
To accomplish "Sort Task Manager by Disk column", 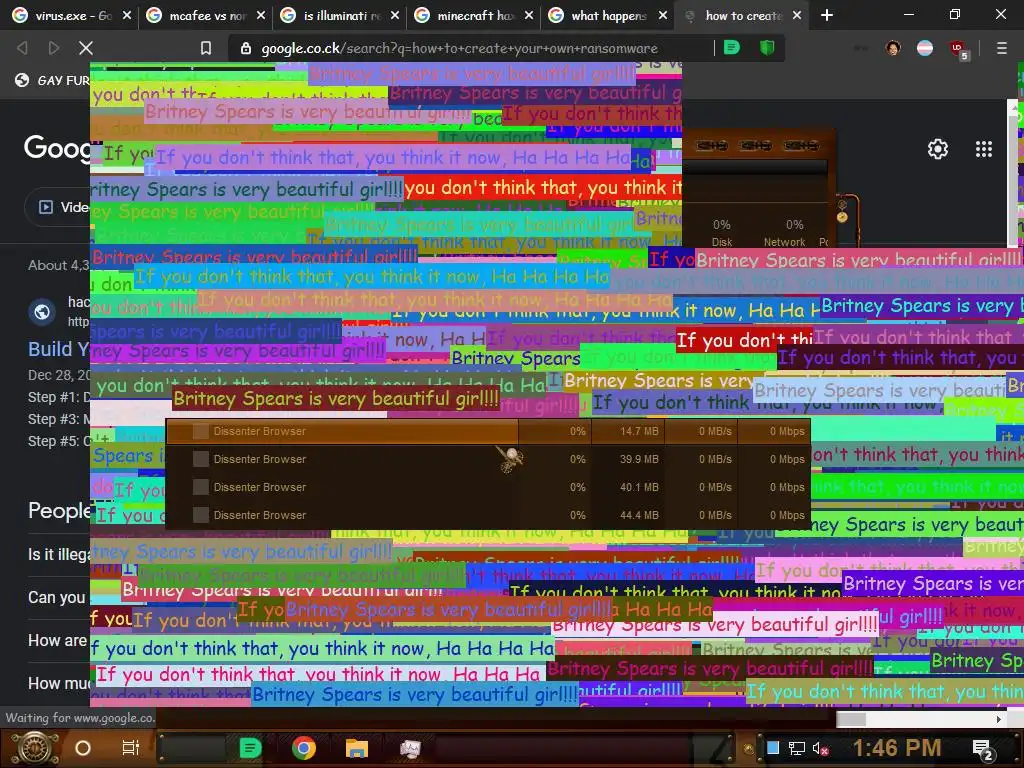I will point(722,233).
